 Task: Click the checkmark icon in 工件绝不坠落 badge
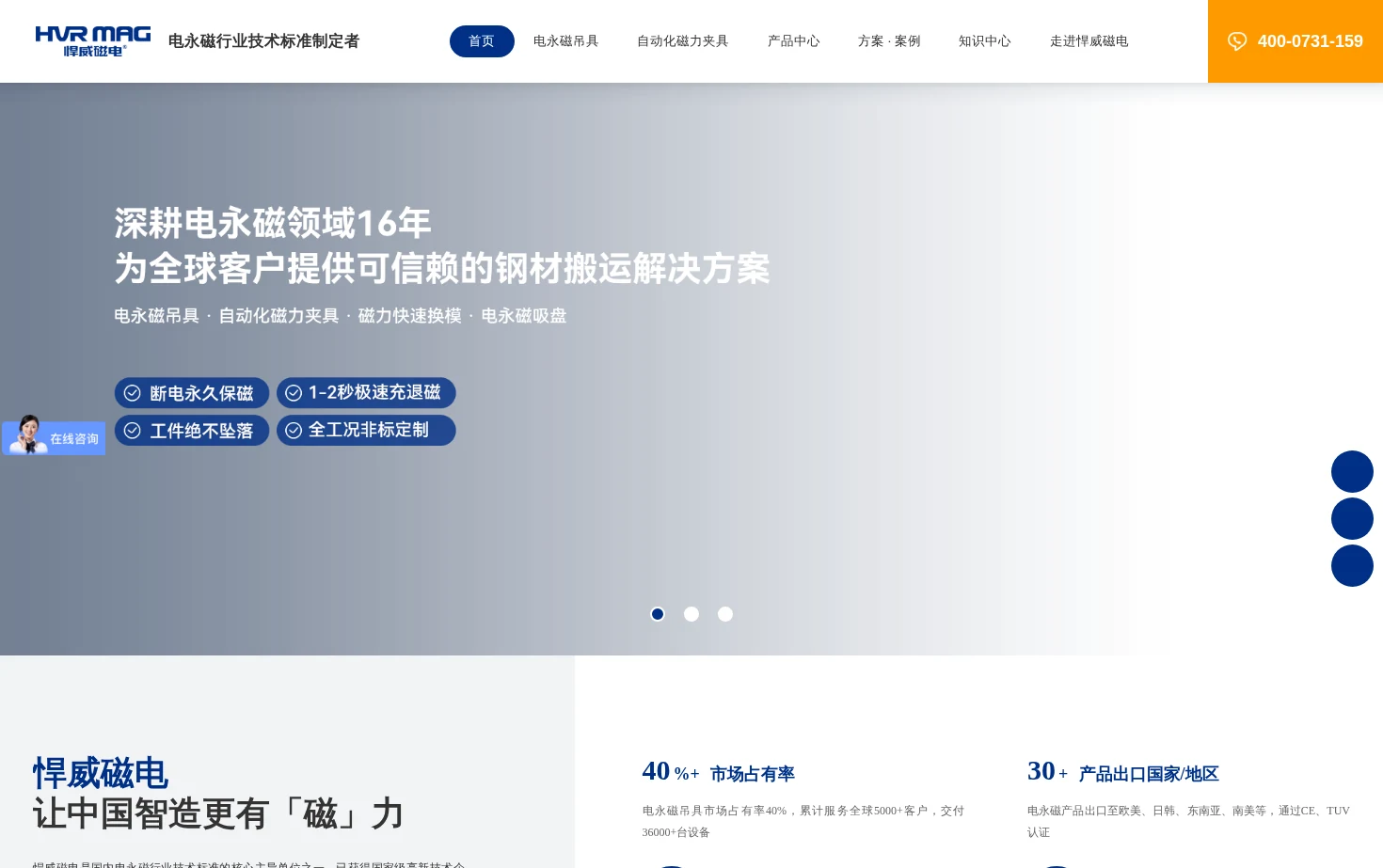[x=133, y=431]
